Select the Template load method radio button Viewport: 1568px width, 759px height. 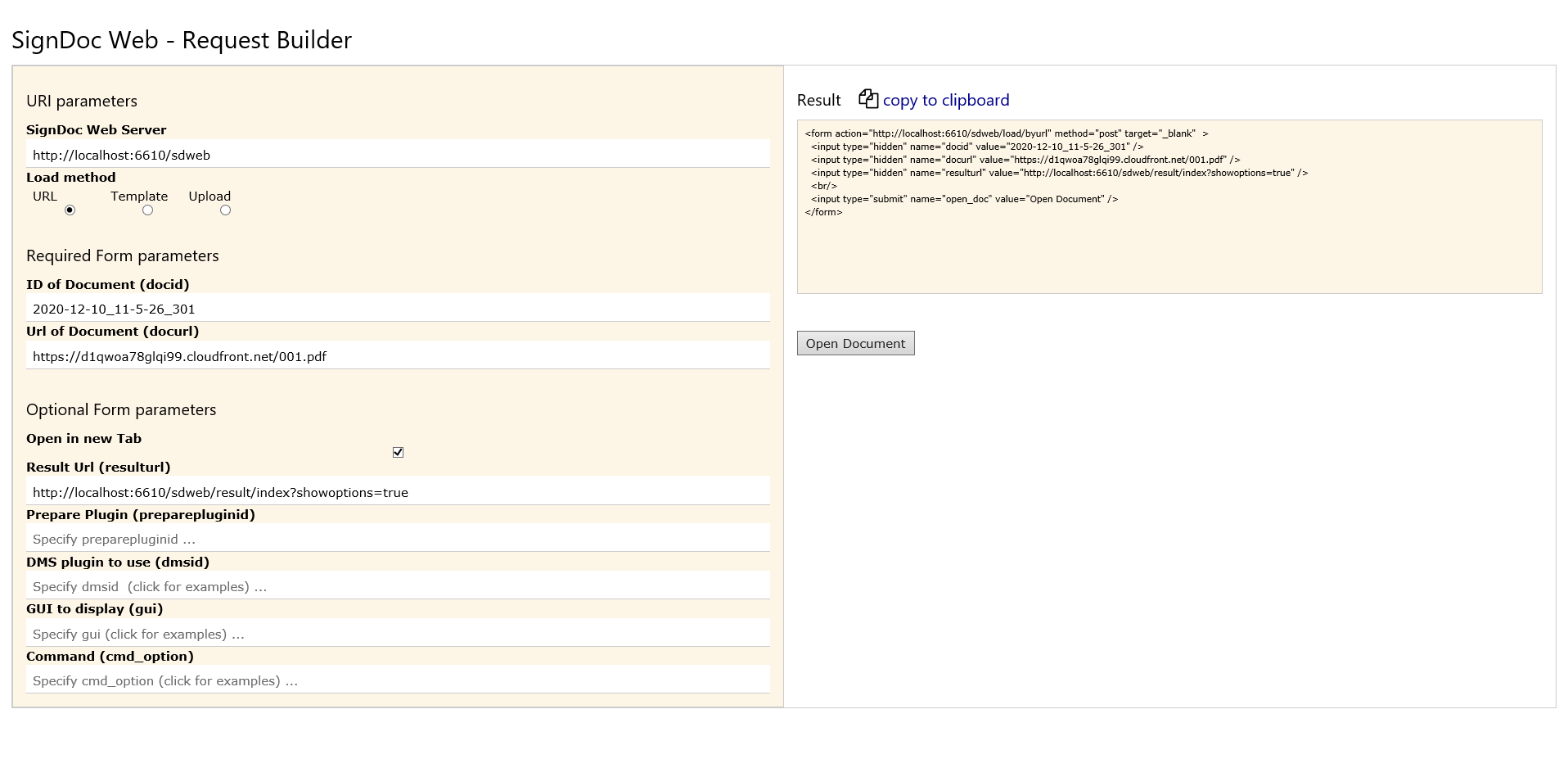[x=147, y=210]
